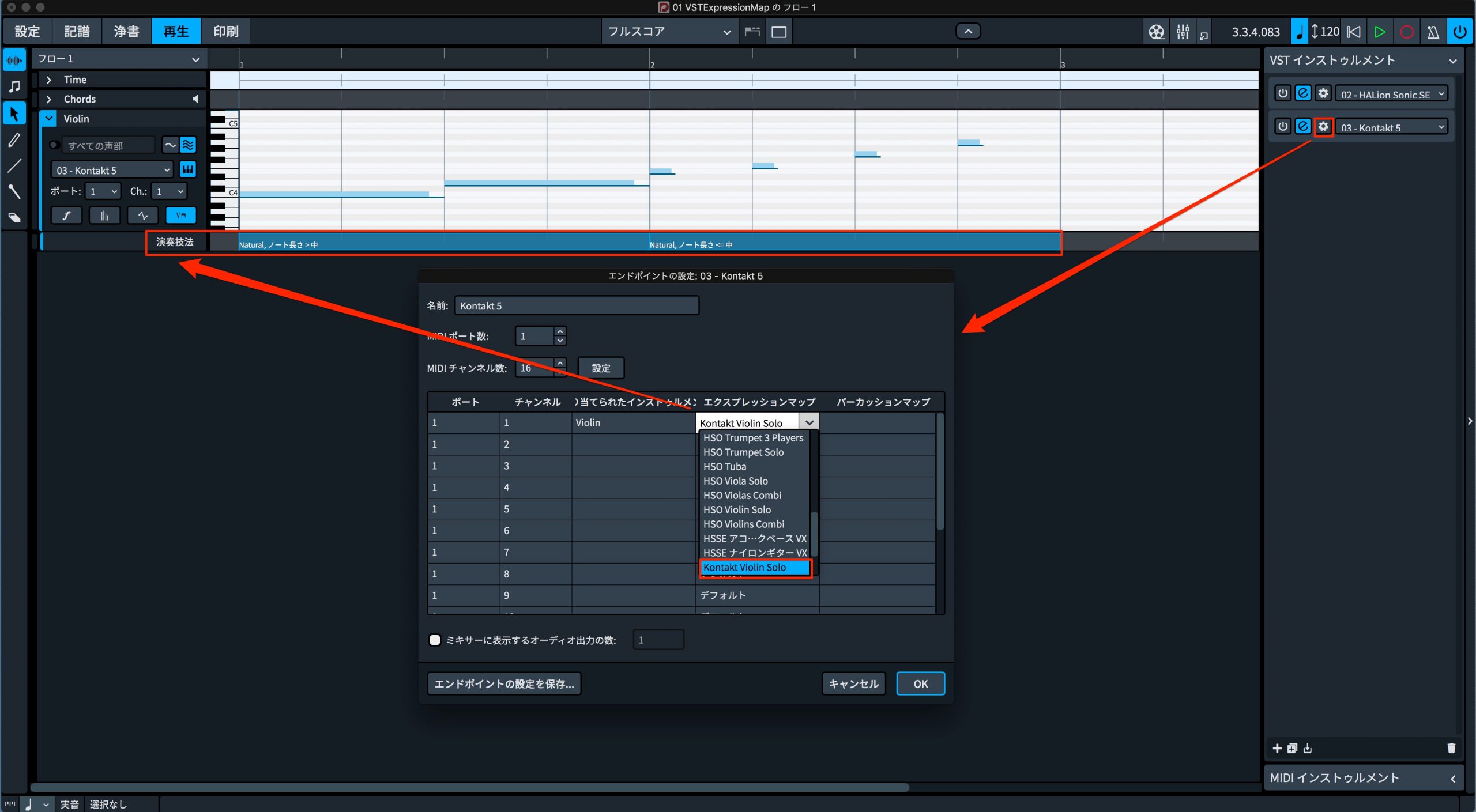This screenshot has width=1476, height=812.
Task: Click the Violin voice indicator dot
Action: click(54, 145)
